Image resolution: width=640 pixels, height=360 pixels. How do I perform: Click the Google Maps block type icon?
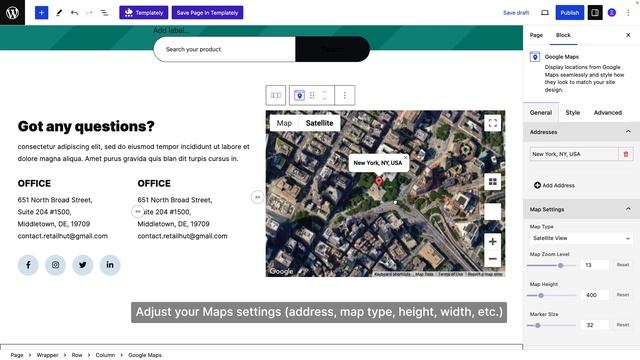point(299,95)
